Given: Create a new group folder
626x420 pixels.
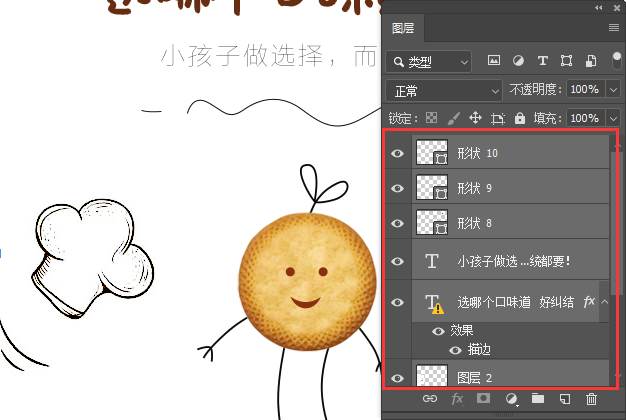Looking at the screenshot, I should click(x=538, y=398).
